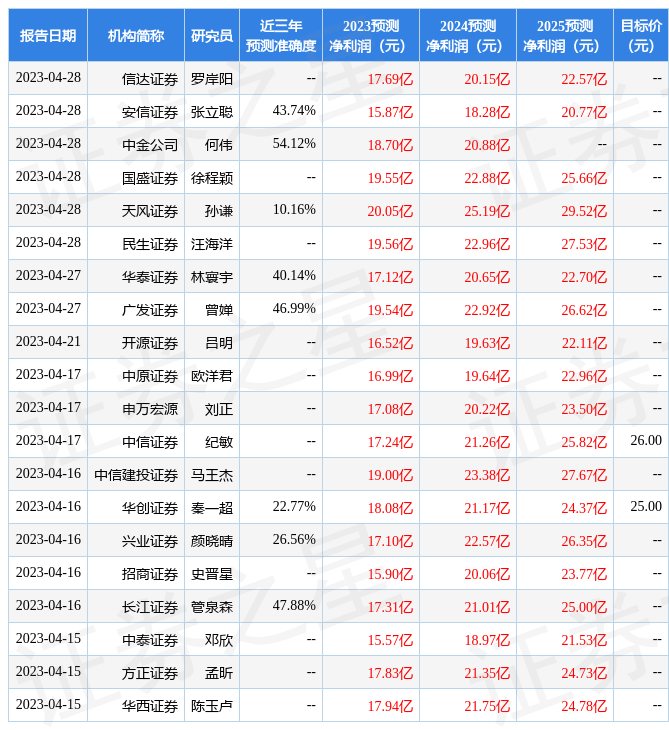Viewport: 669px width, 730px height.
Task: Click the 46.99% accuracy value
Action: tap(294, 308)
